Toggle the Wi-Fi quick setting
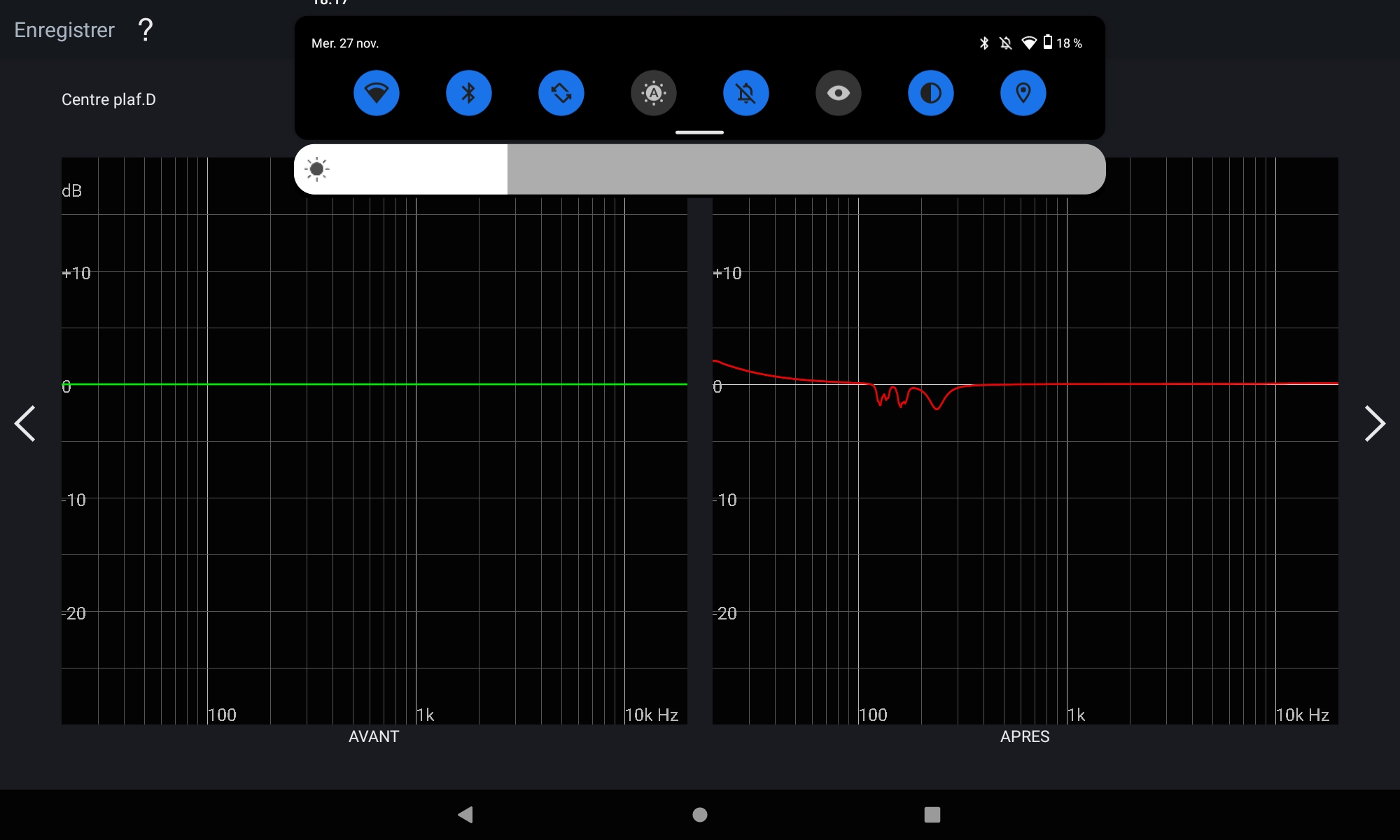1400x840 pixels. 376,93
